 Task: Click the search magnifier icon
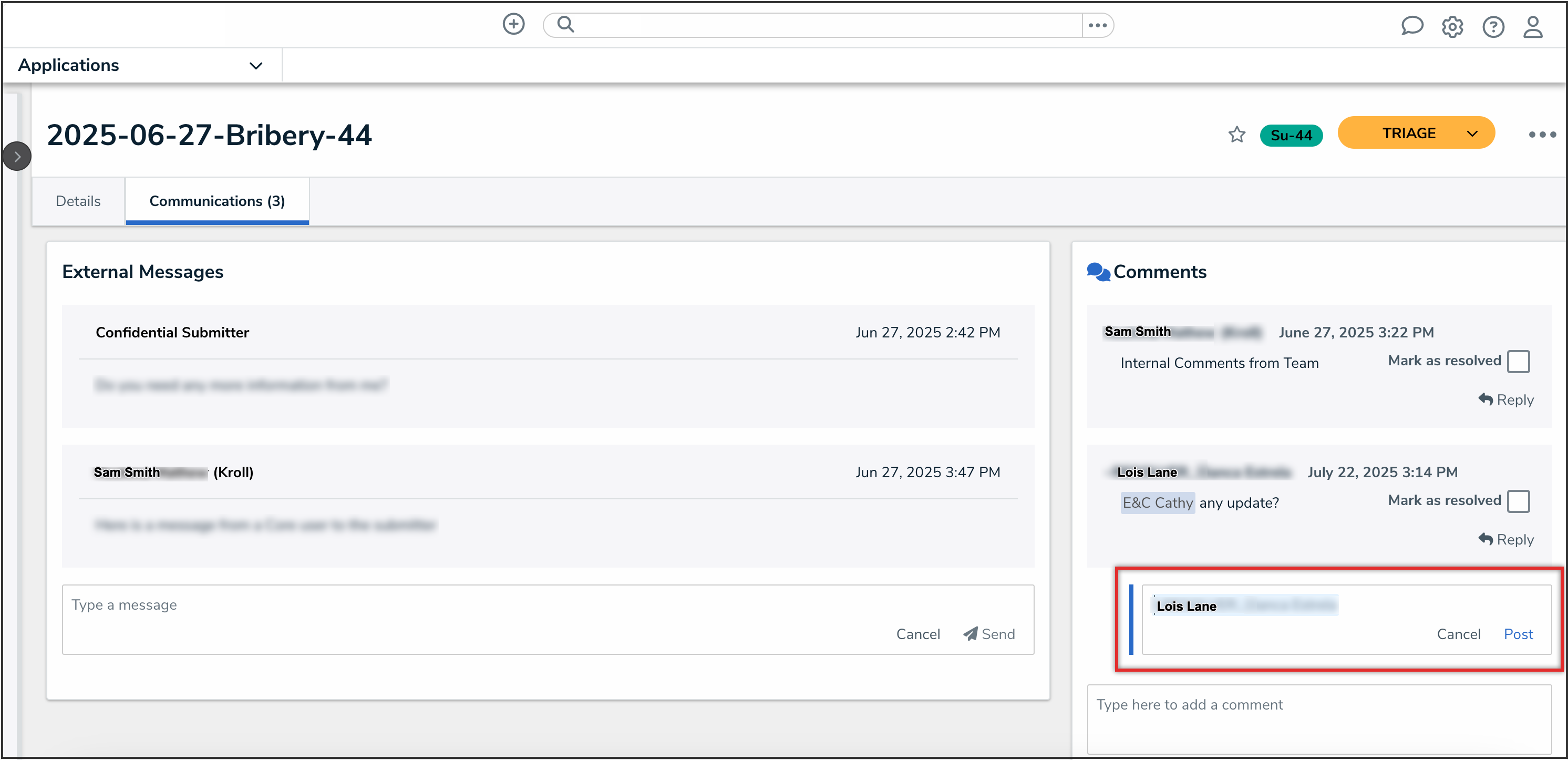tap(565, 24)
